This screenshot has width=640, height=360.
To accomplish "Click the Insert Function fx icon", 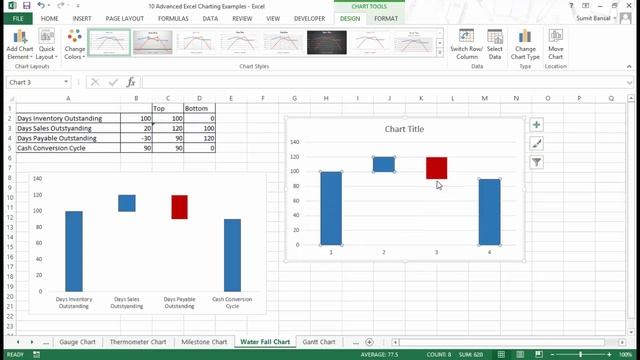I will [x=131, y=82].
